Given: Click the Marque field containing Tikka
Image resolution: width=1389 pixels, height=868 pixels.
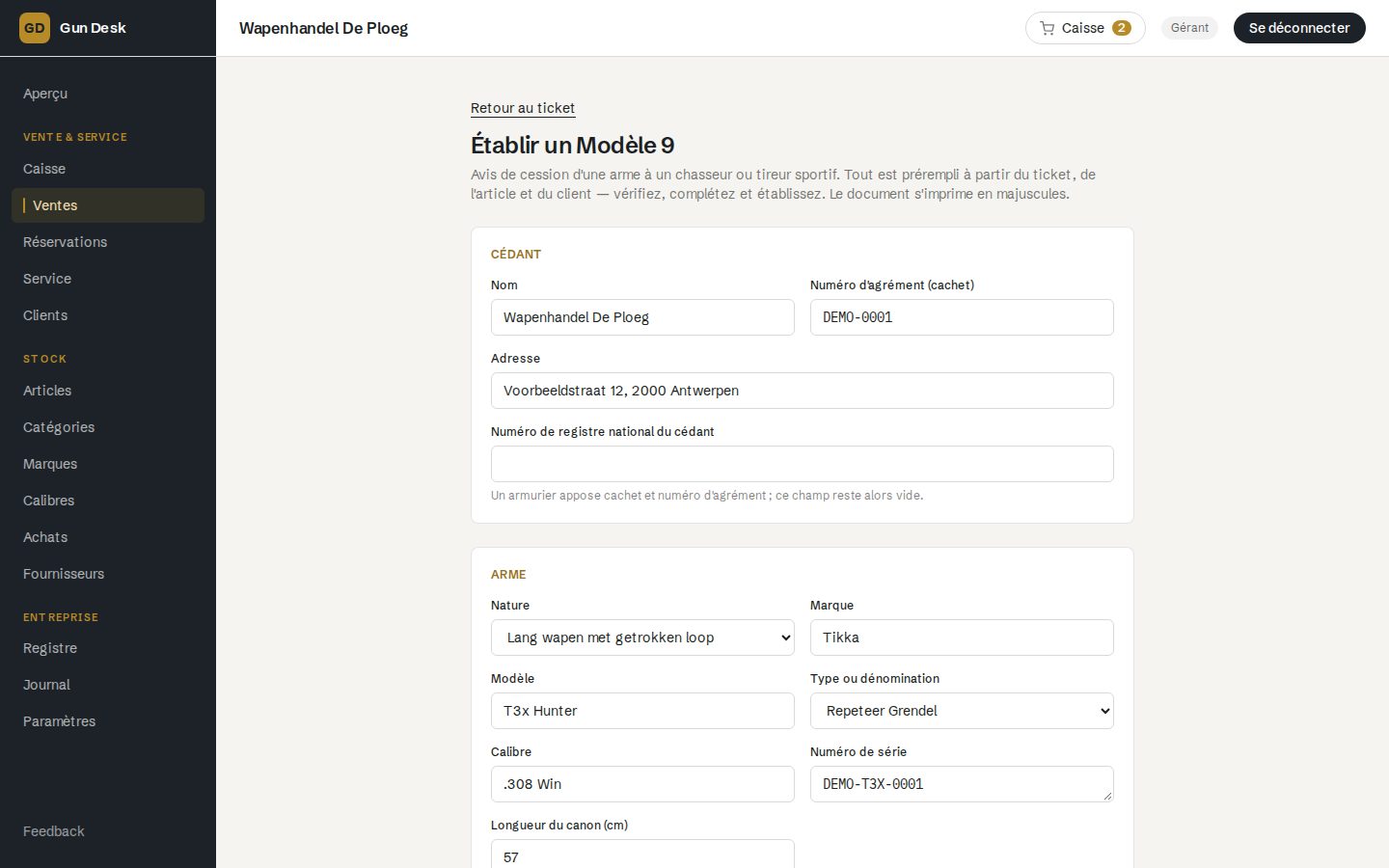Looking at the screenshot, I should tap(962, 637).
